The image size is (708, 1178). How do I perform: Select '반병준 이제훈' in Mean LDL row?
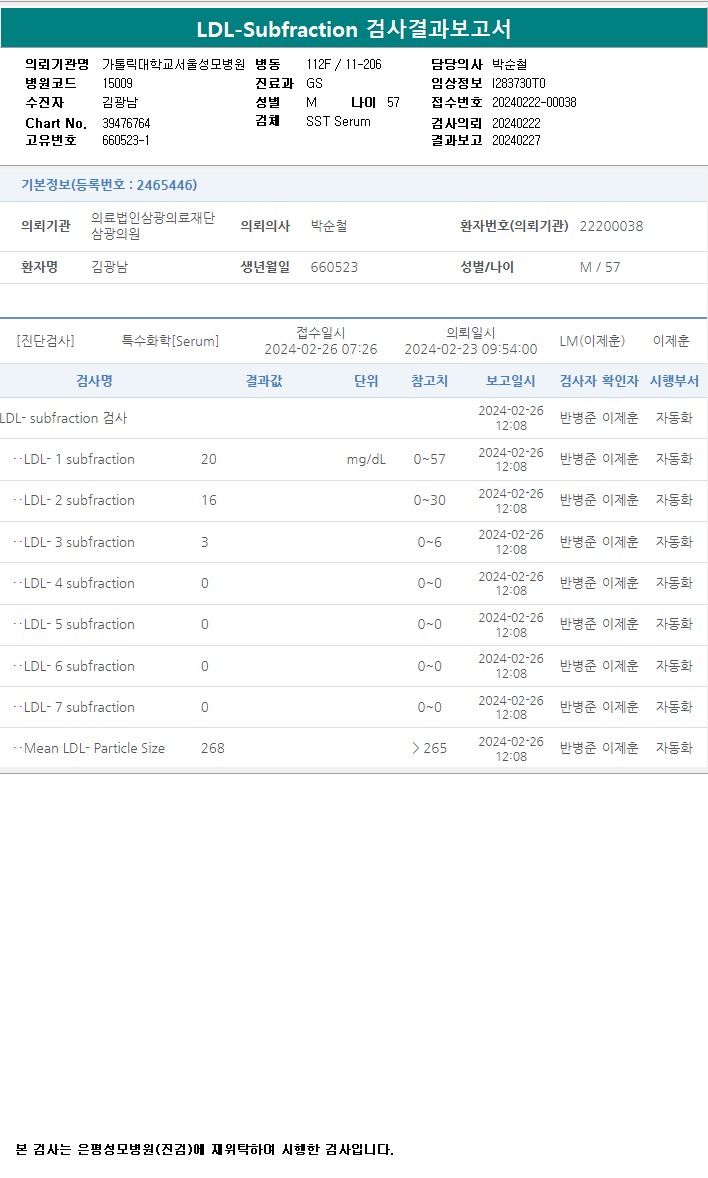[599, 748]
